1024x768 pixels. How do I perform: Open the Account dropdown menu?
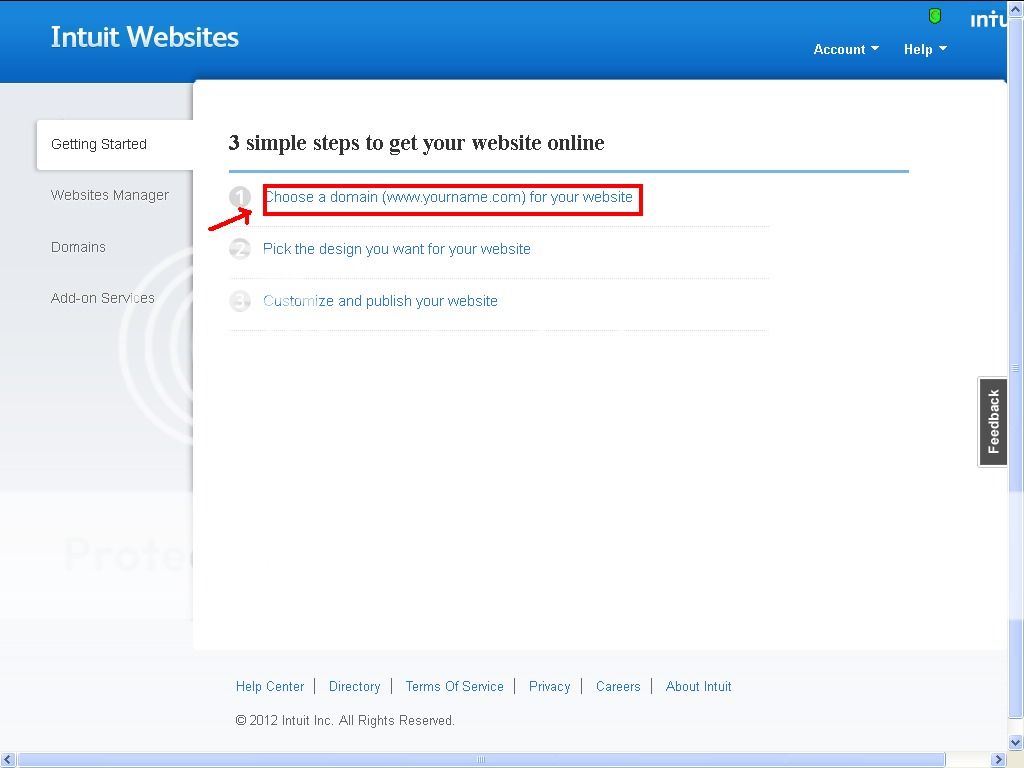[846, 49]
